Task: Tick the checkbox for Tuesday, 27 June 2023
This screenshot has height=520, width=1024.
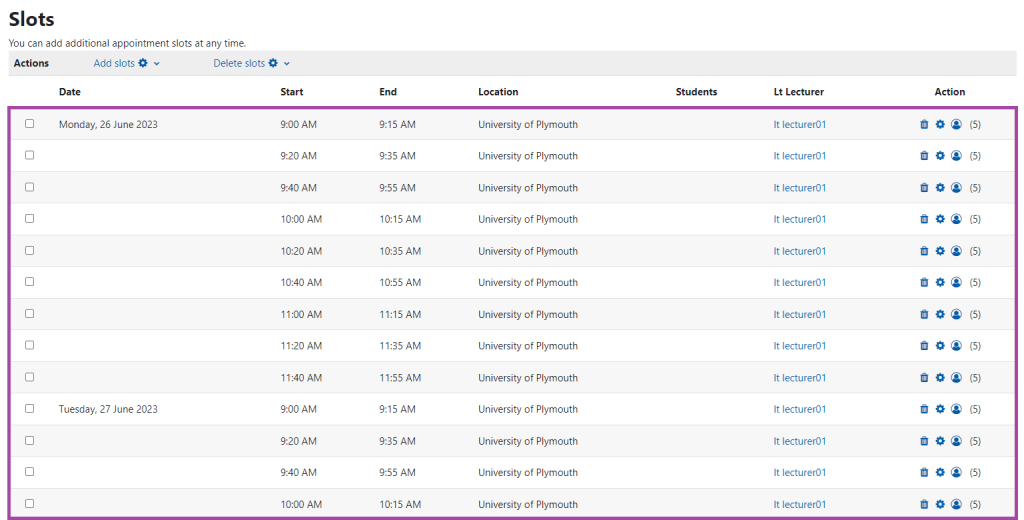Action: click(29, 408)
